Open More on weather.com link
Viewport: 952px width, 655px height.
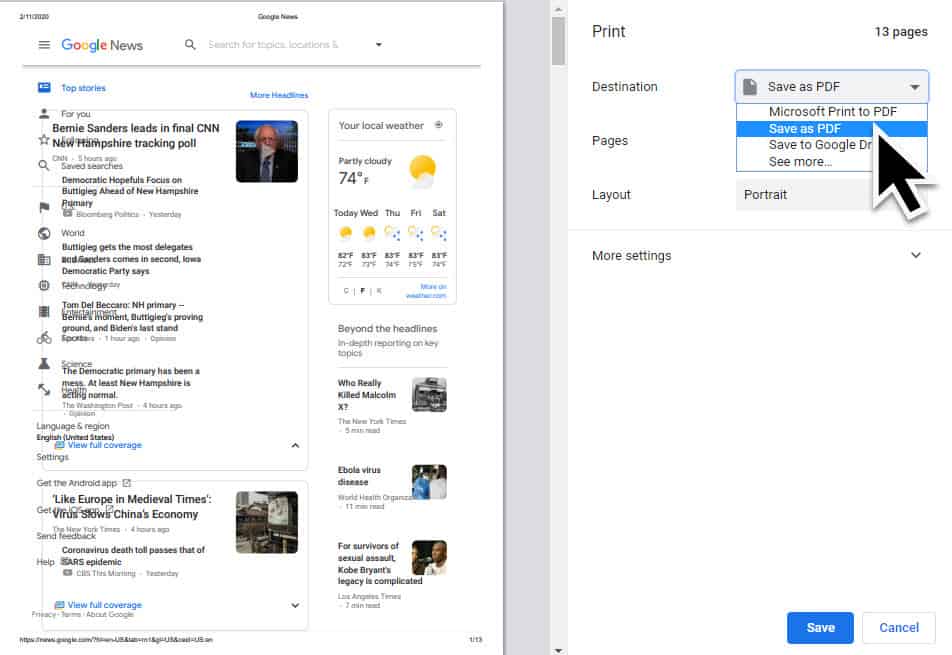click(426, 291)
